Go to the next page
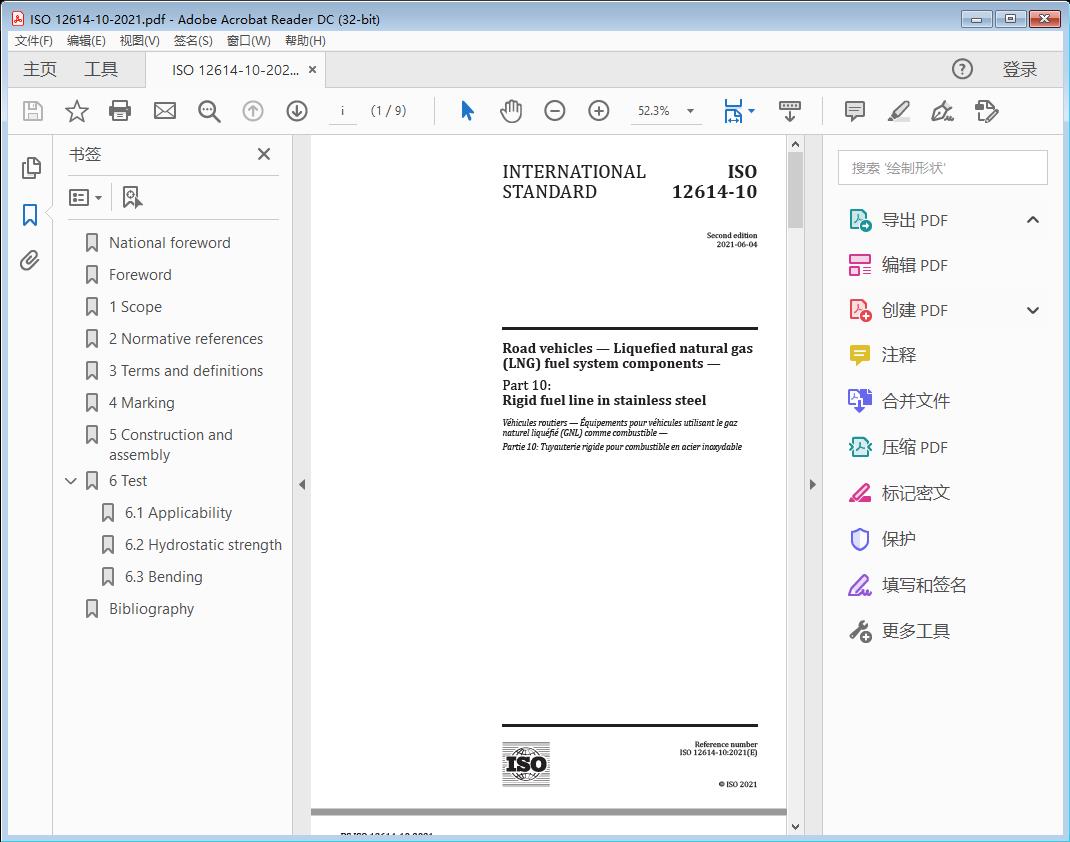The width and height of the screenshot is (1070, 842). 297,111
